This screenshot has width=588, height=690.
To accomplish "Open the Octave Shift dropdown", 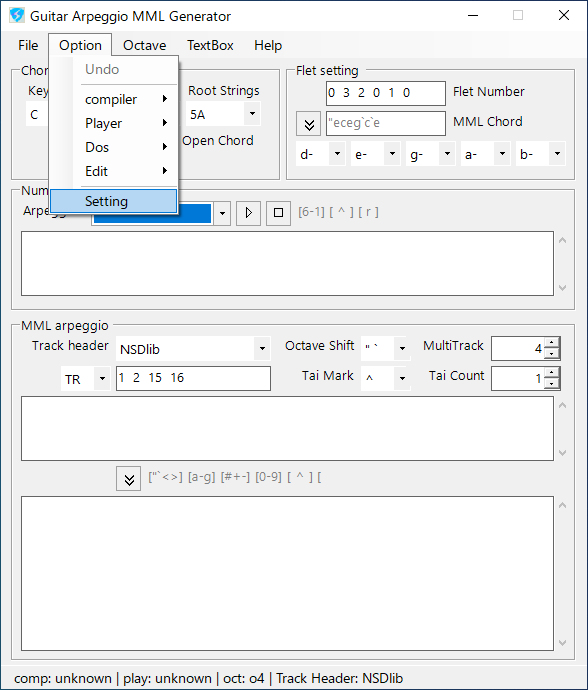I will pyautogui.click(x=402, y=348).
